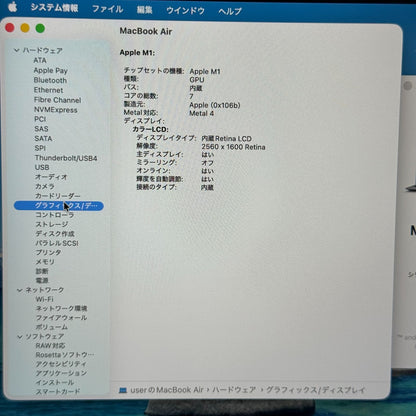Select RAW対応 in the sidebar
Viewport: 416px width, 416px height.
click(50, 346)
